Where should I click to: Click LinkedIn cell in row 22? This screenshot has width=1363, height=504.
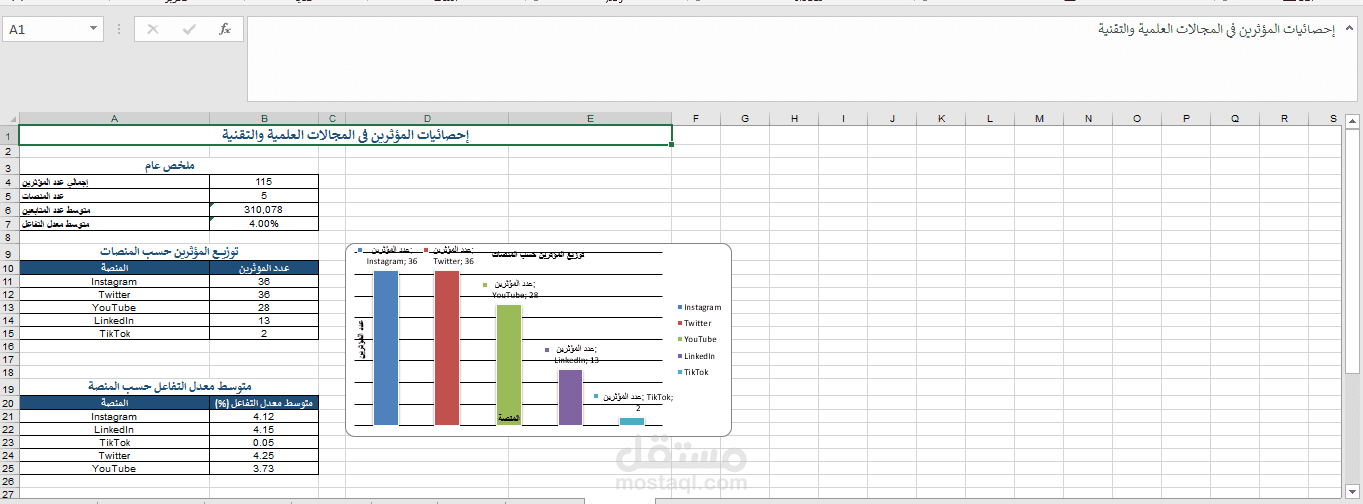coord(114,429)
